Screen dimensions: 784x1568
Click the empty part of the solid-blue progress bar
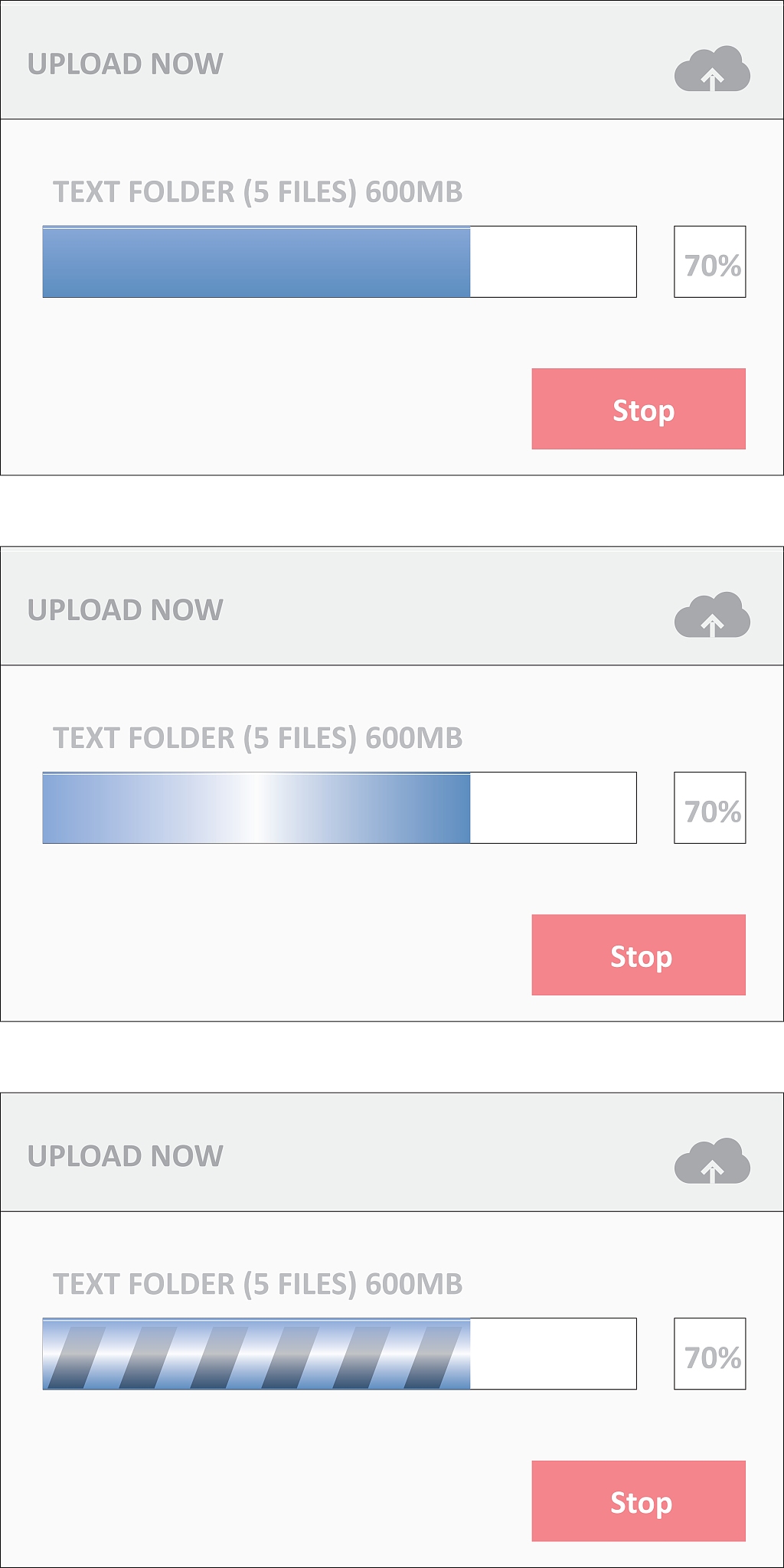(553, 262)
